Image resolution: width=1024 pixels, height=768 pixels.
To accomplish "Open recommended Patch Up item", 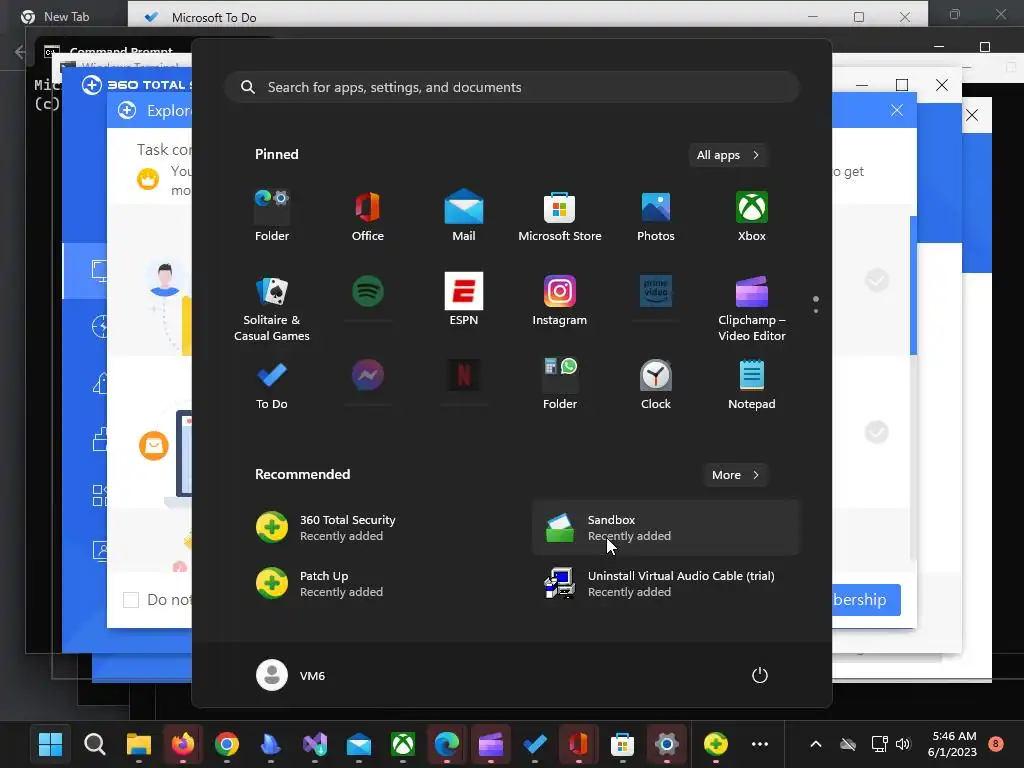I will coord(377,584).
